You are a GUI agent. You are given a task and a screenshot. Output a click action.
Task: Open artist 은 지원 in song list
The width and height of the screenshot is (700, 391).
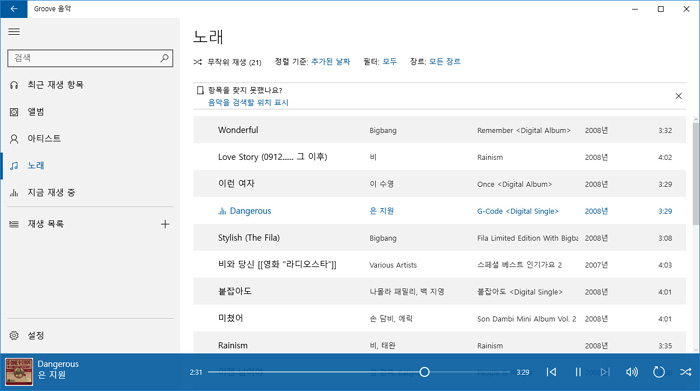[x=382, y=211]
